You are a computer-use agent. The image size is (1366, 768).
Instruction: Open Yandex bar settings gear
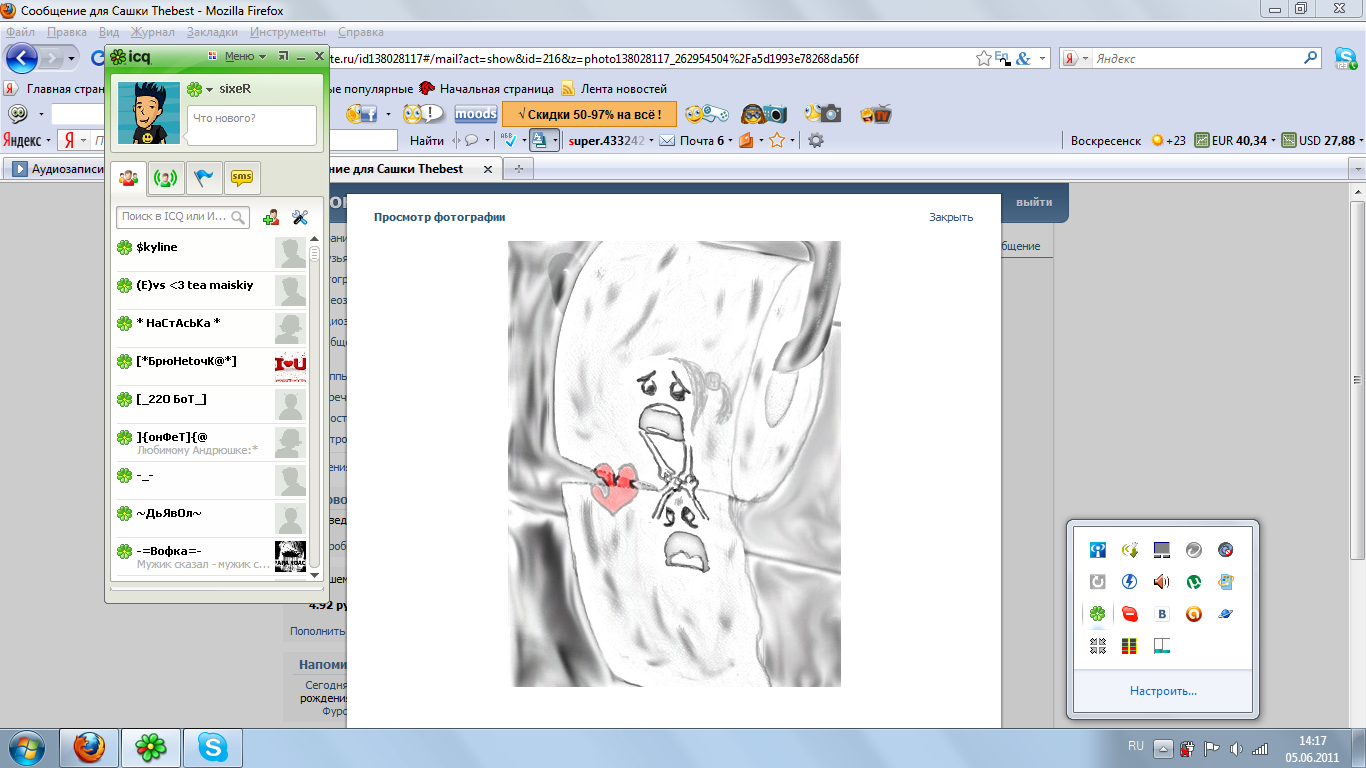[x=816, y=140]
